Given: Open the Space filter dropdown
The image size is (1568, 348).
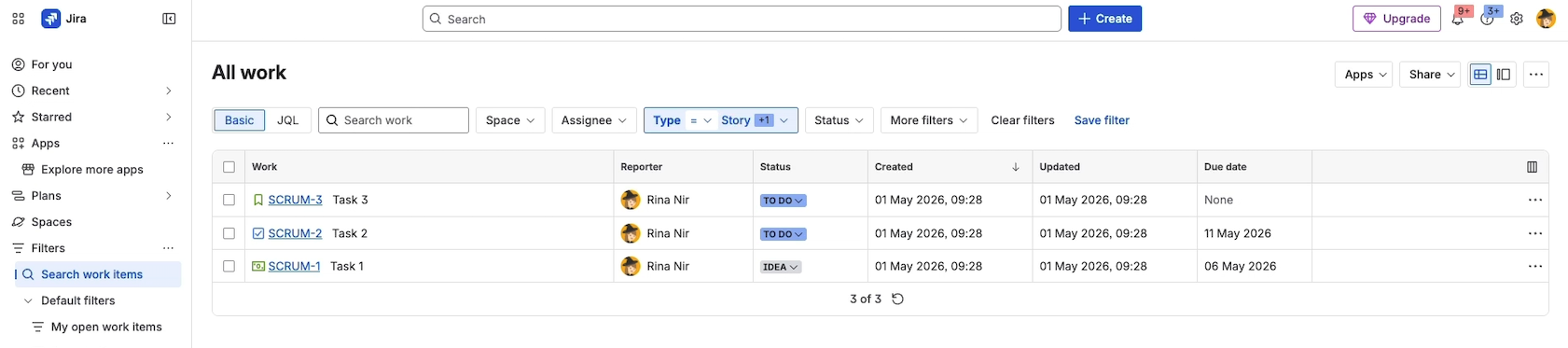Looking at the screenshot, I should (x=510, y=120).
